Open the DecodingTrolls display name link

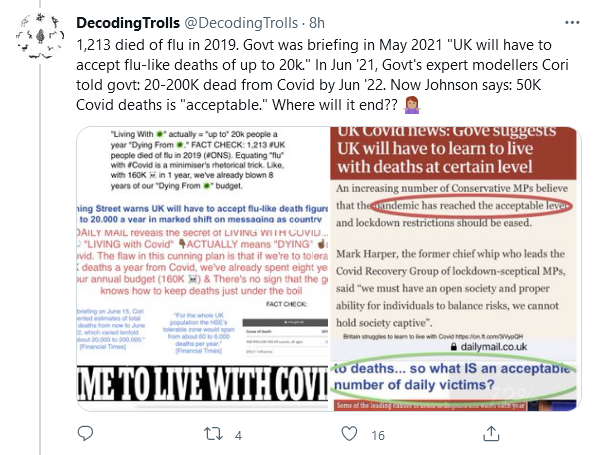(128, 23)
